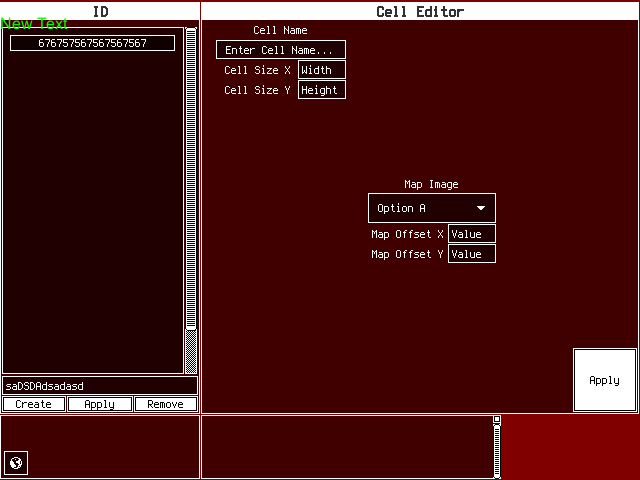Click the Map Offset X Value field
Image resolution: width=640 pixels, height=480 pixels.
pyautogui.click(x=472, y=234)
